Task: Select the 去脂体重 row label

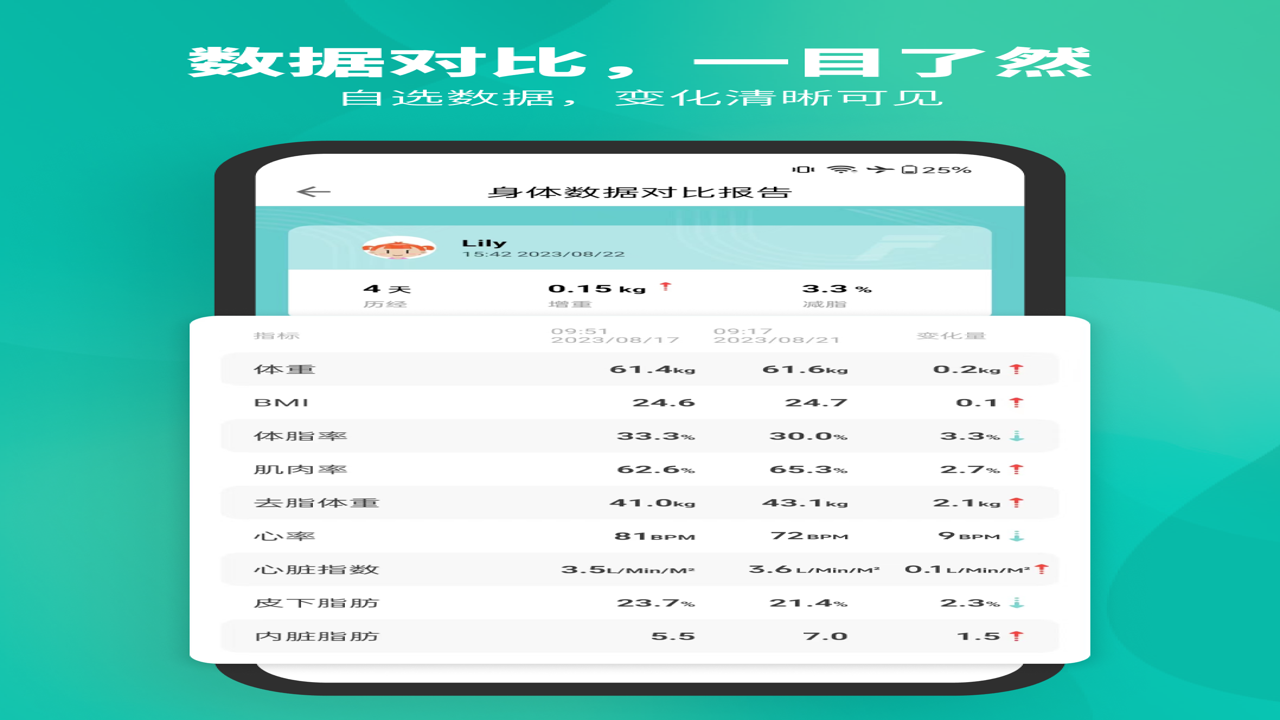Action: pyautogui.click(x=316, y=502)
